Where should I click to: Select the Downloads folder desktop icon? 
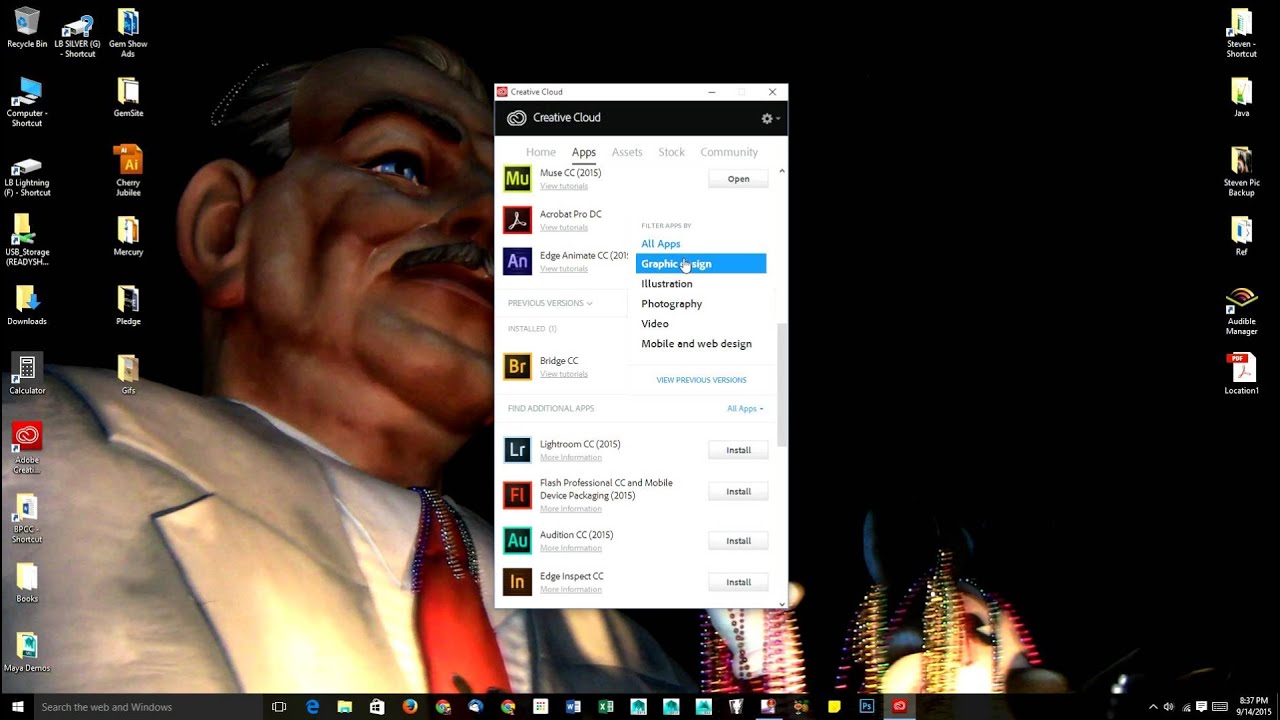click(x=27, y=305)
